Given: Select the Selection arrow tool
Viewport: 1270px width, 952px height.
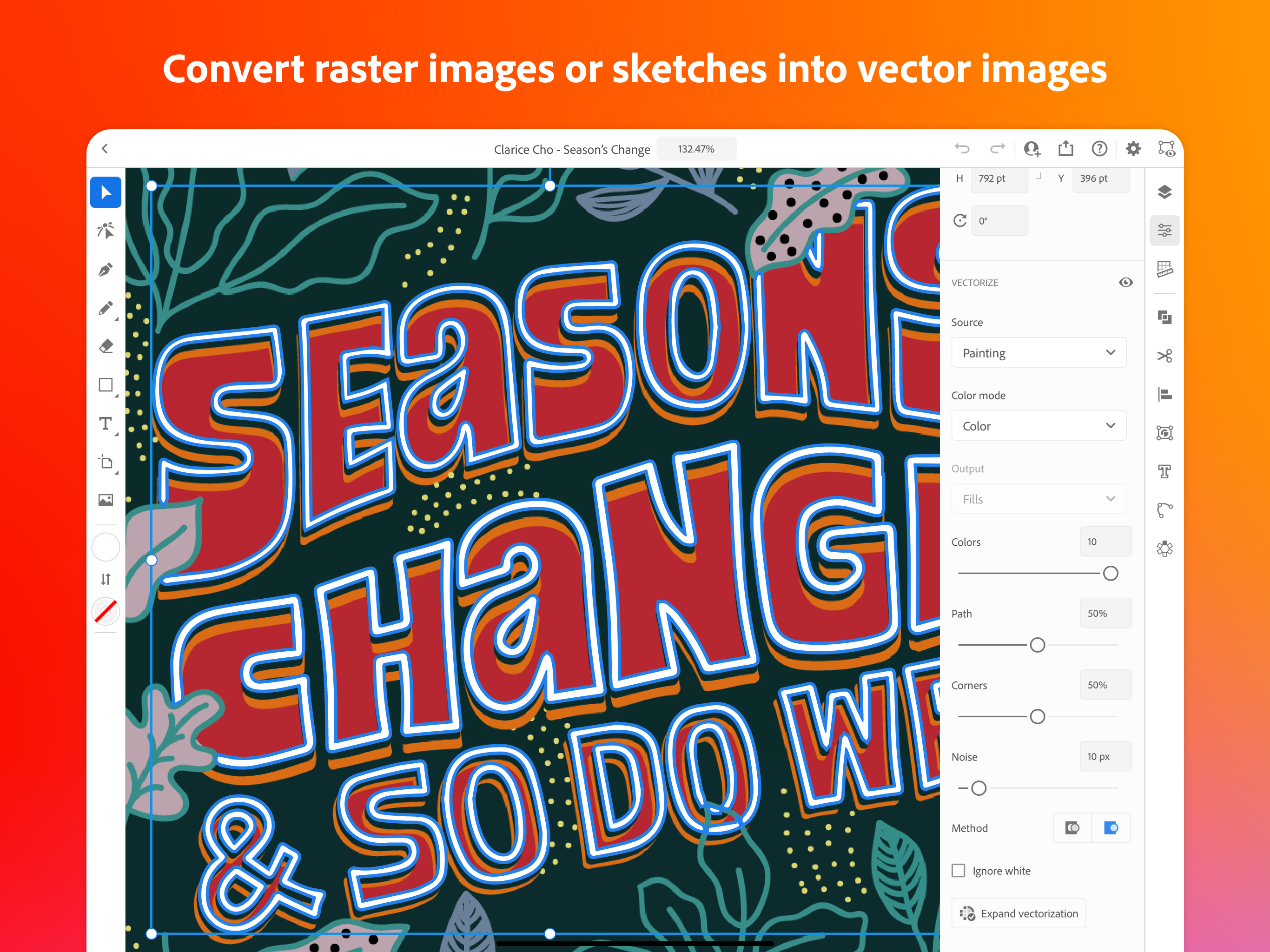Looking at the screenshot, I should [106, 192].
